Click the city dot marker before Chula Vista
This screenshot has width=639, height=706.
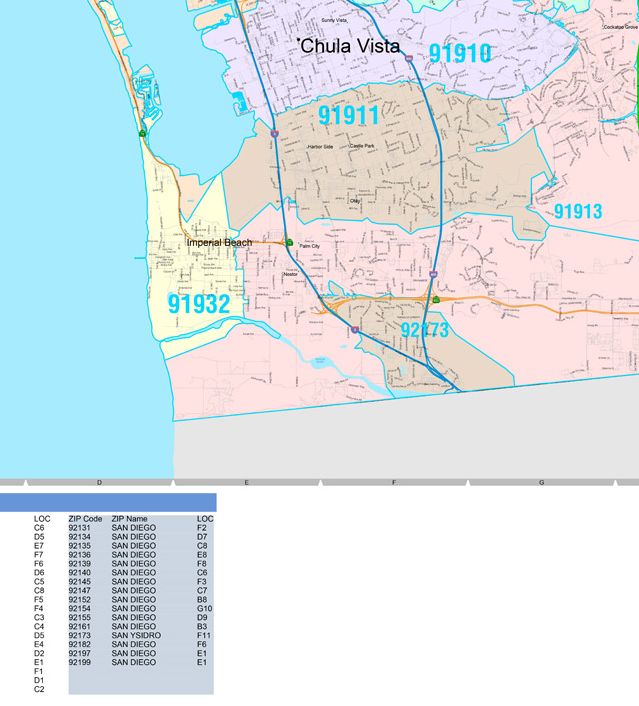(298, 41)
